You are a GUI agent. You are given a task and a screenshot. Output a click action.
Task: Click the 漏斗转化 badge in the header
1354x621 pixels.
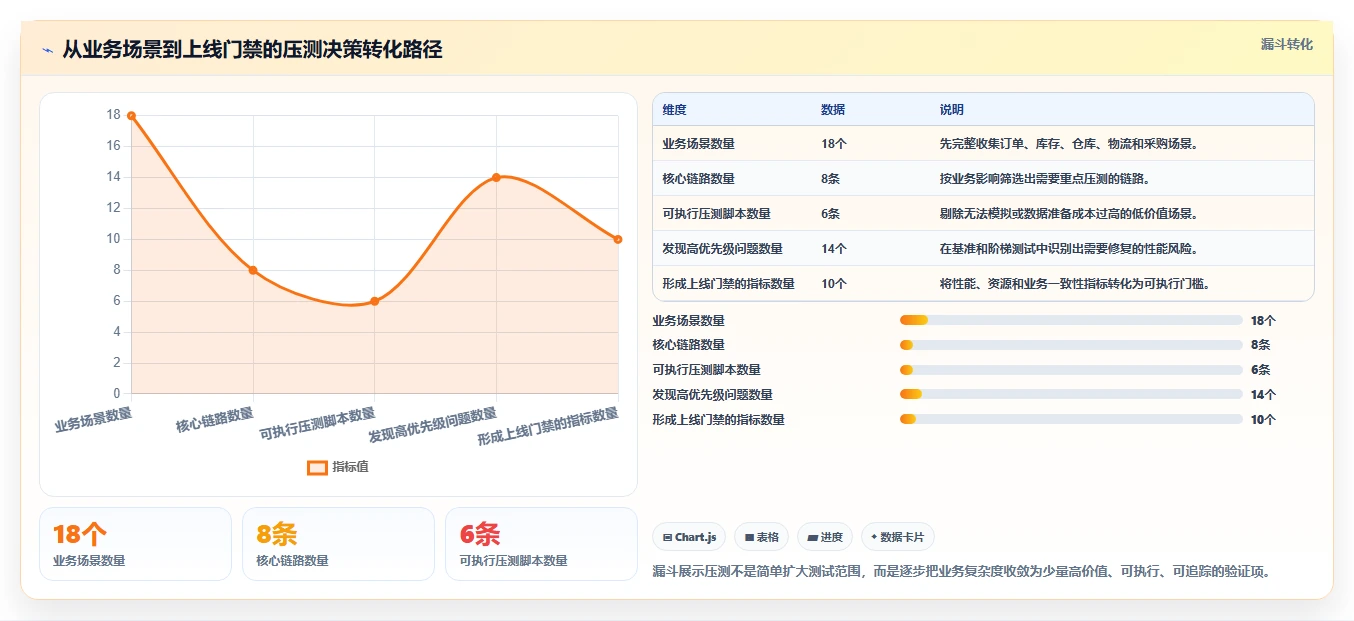coord(1287,44)
